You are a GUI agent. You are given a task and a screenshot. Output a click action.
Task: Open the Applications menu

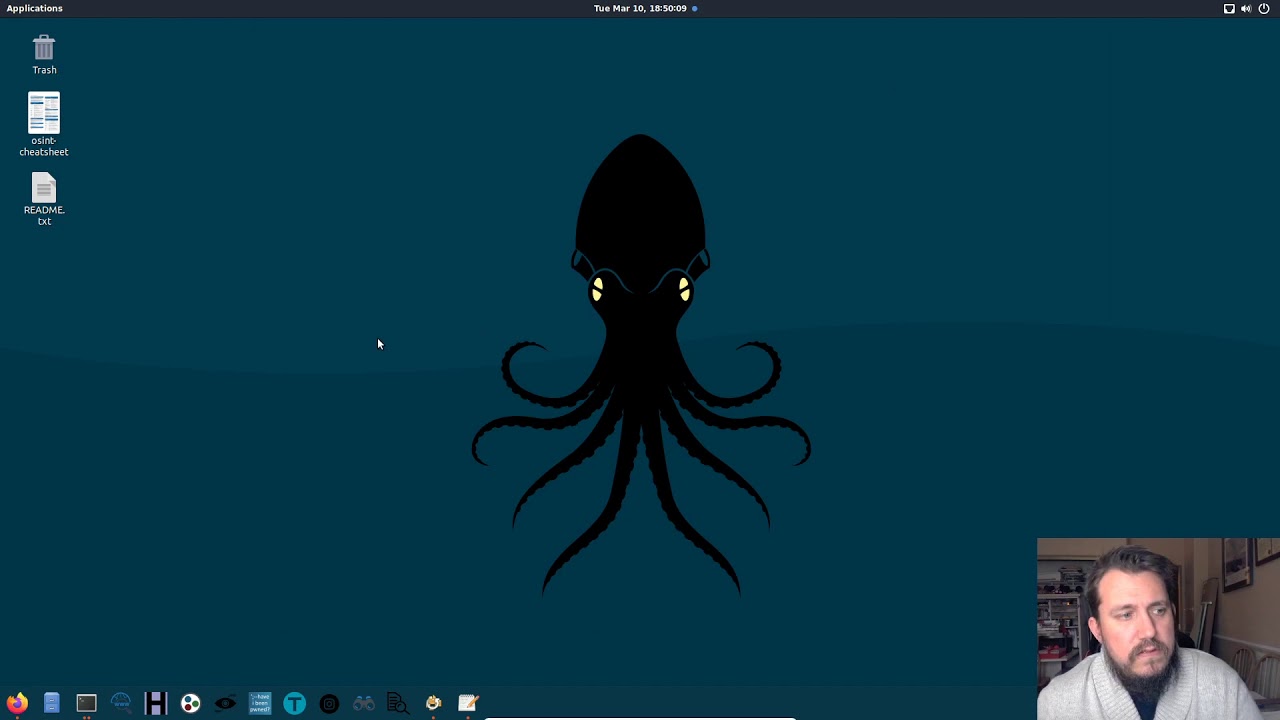click(x=34, y=8)
